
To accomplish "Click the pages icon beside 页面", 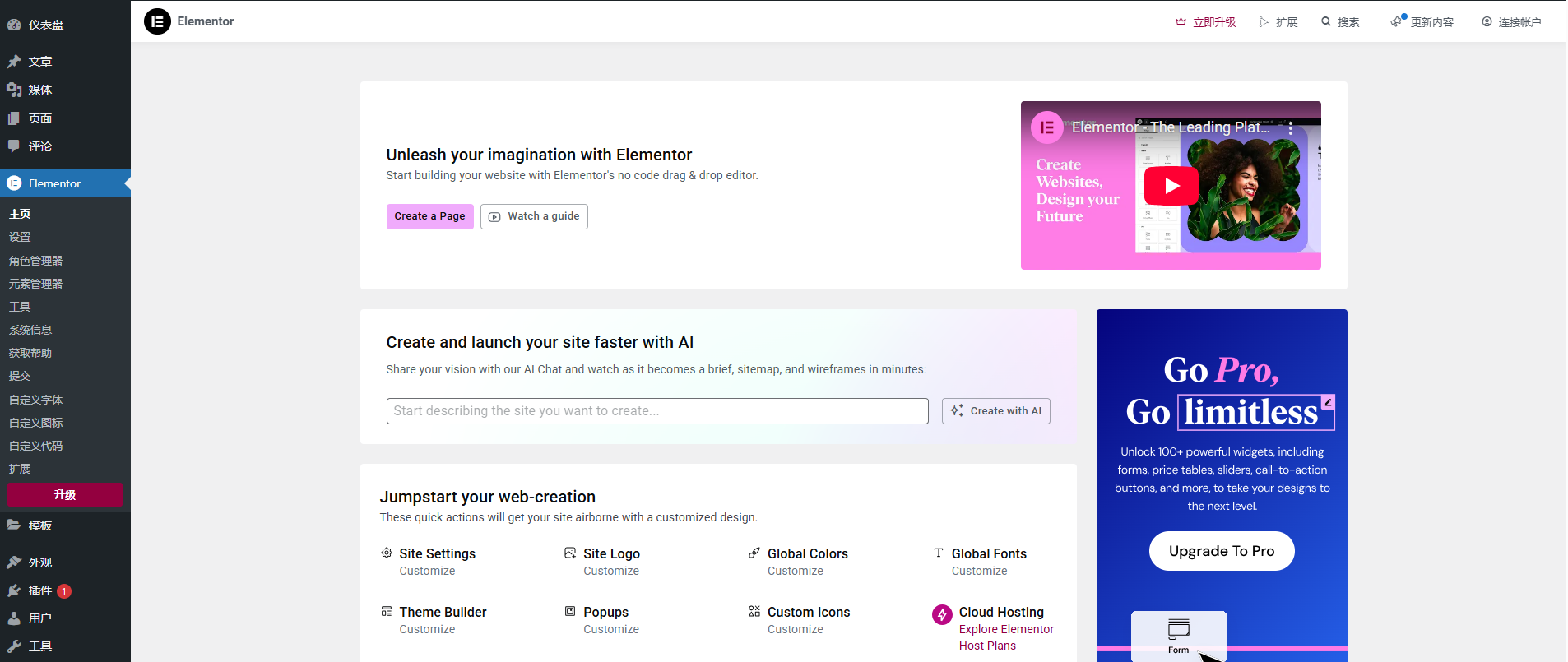I will tap(14, 118).
